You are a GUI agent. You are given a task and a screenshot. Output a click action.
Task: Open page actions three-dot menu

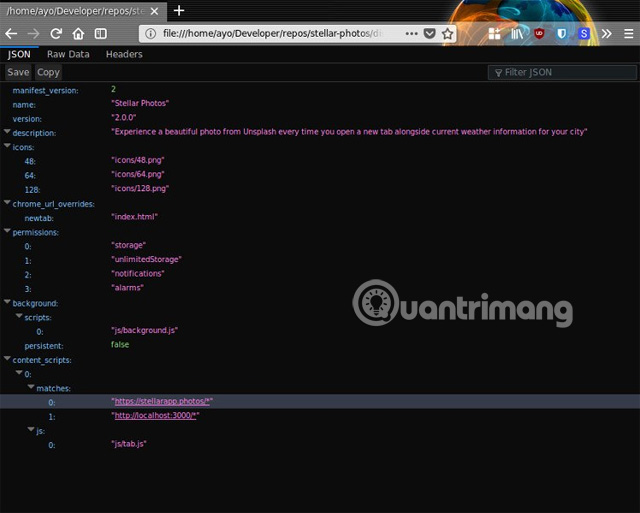pos(411,33)
